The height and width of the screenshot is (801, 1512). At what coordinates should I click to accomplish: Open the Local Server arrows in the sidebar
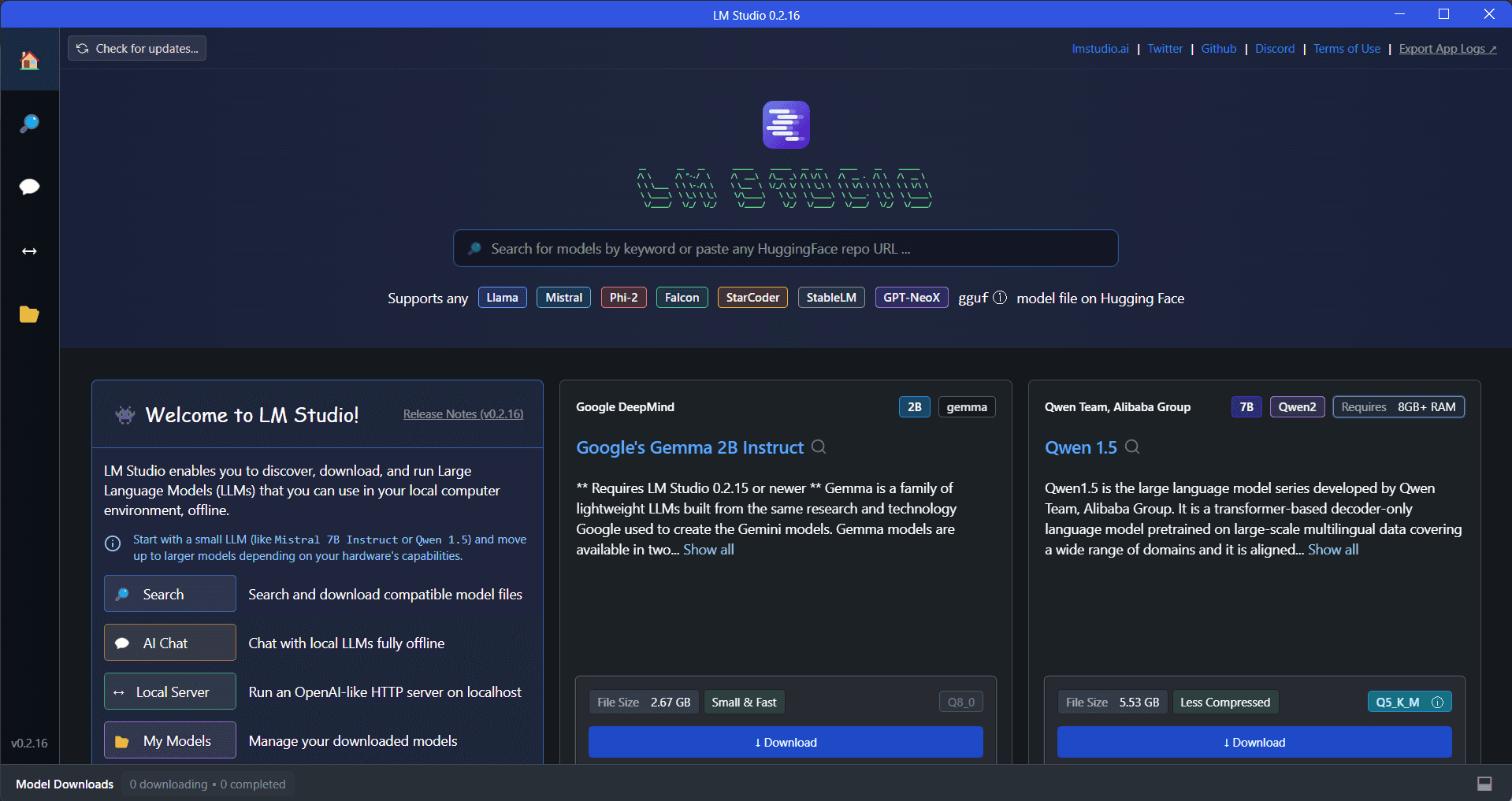click(29, 251)
